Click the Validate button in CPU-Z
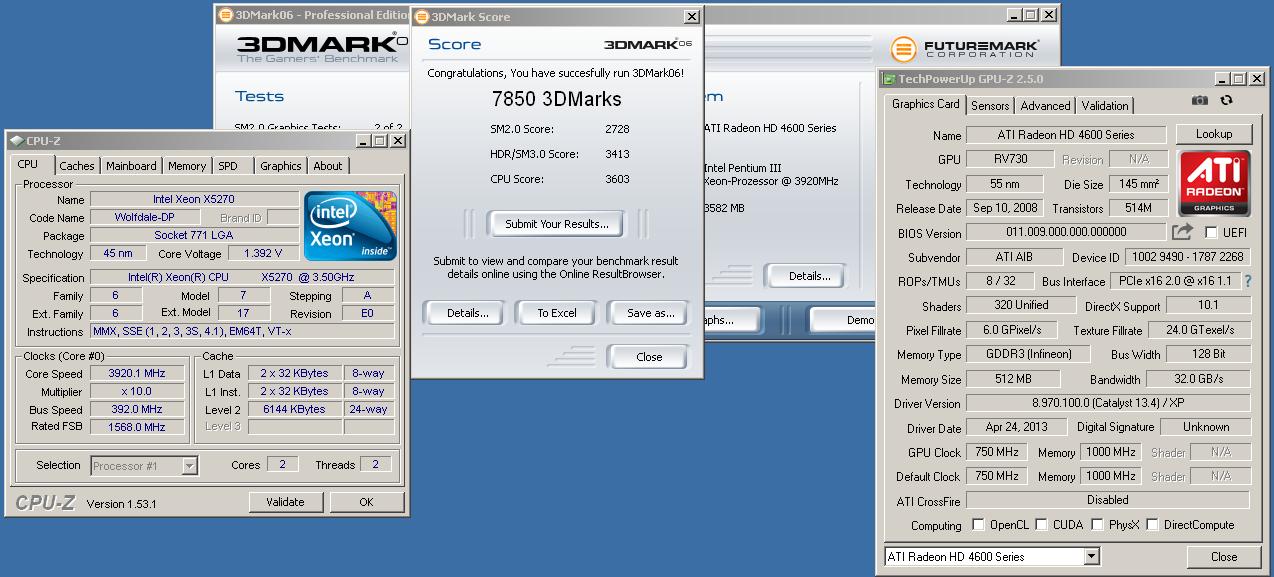1274x577 pixels. [286, 501]
